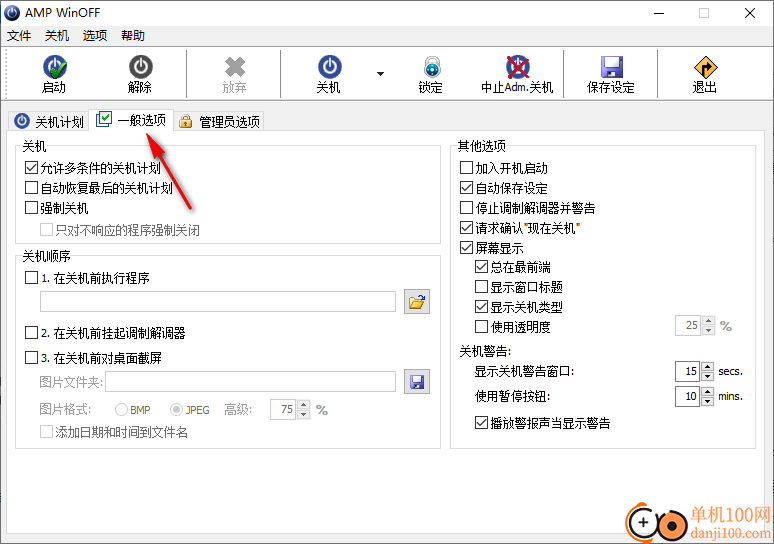Enable 使用透明度 checkbox
The image size is (774, 544).
(481, 326)
